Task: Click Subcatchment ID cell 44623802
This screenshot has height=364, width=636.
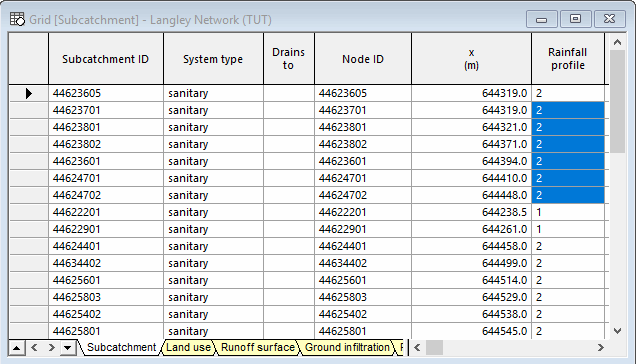Action: click(106, 144)
